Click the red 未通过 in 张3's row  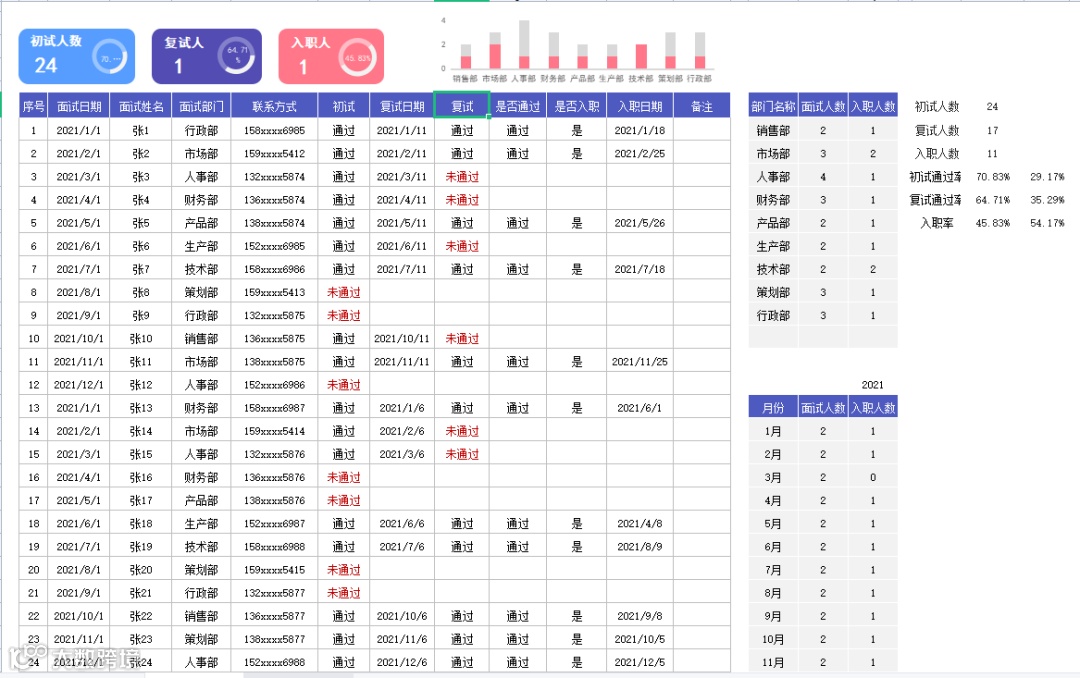[462, 176]
